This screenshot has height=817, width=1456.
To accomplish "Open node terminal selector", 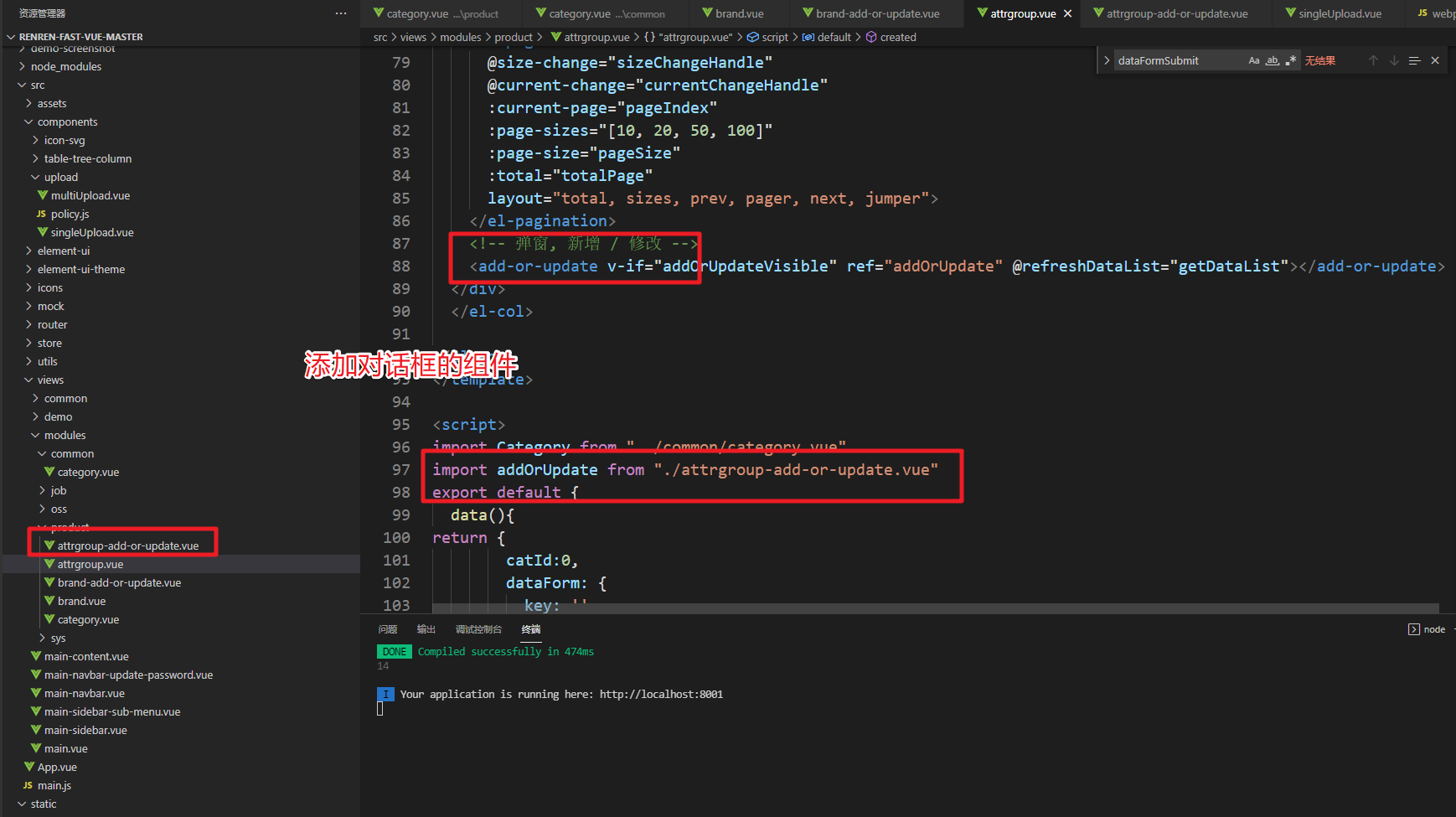I will 1427,629.
